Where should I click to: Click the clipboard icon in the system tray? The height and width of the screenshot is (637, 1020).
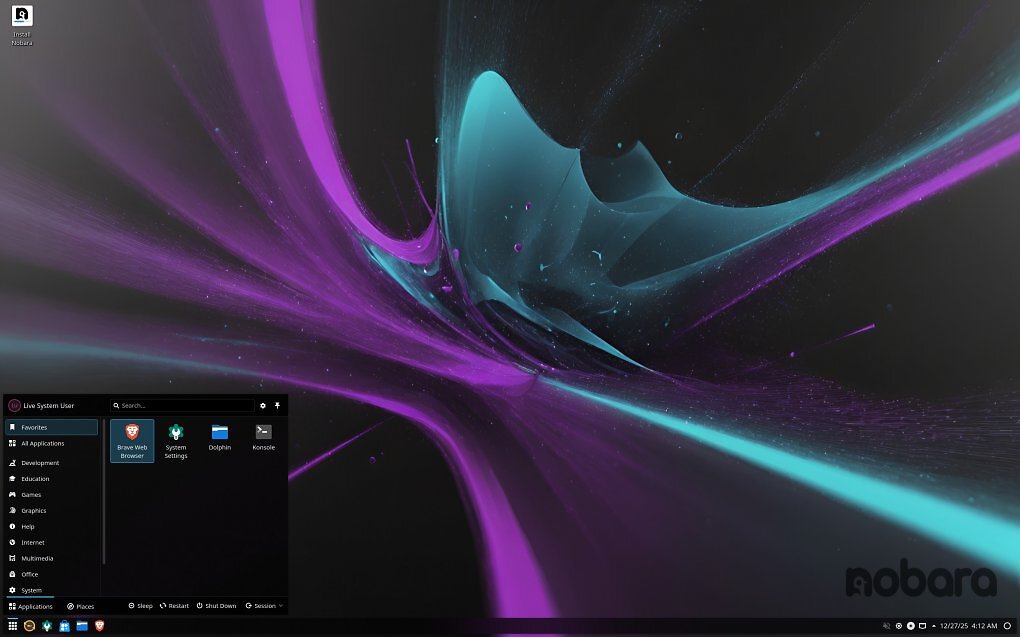pos(923,625)
